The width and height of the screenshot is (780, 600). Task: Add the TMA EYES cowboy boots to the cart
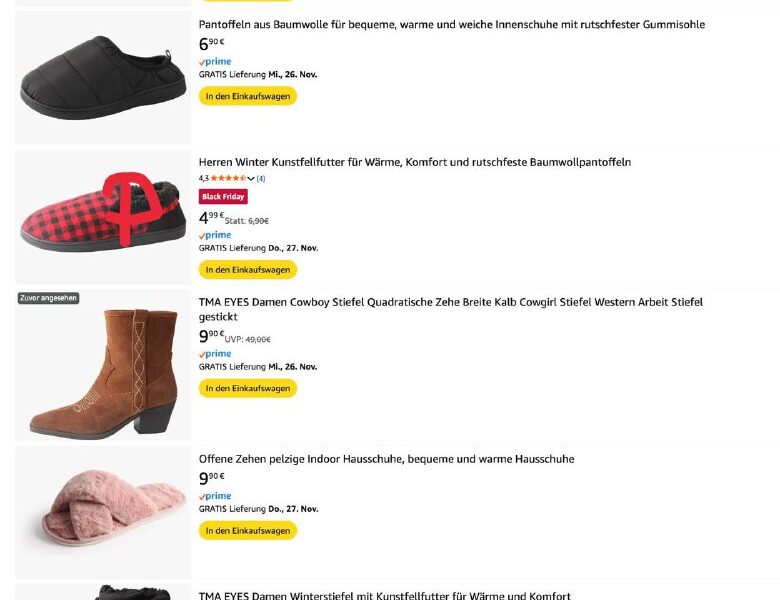(x=248, y=388)
